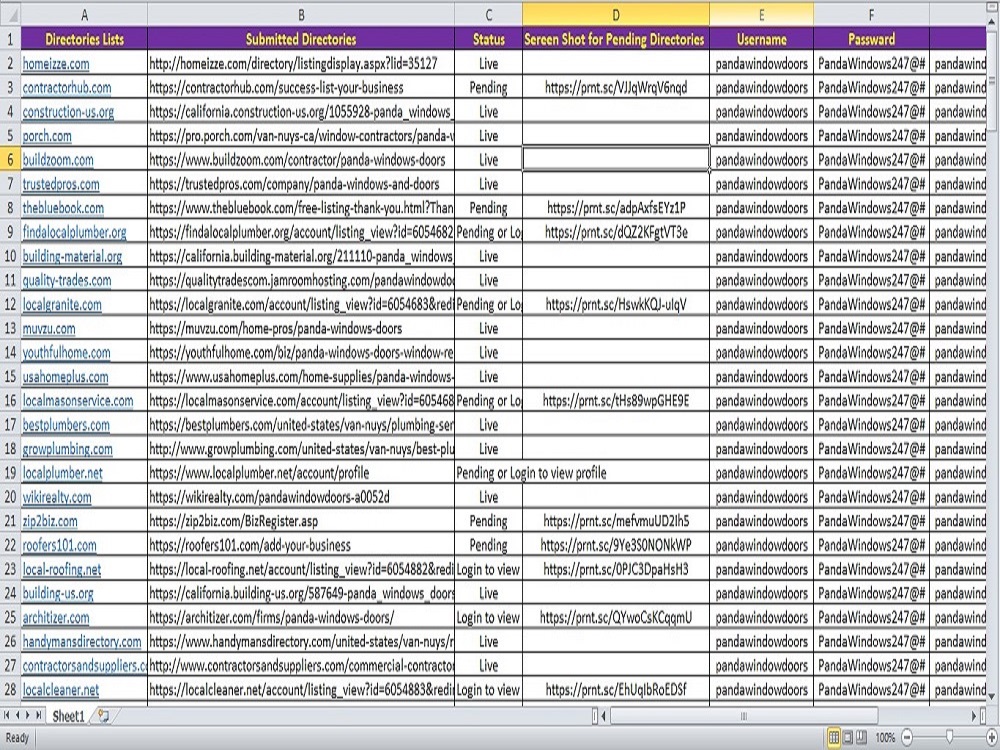Click the Normal view icon in status bar
The height and width of the screenshot is (750, 1000).
click(x=834, y=738)
